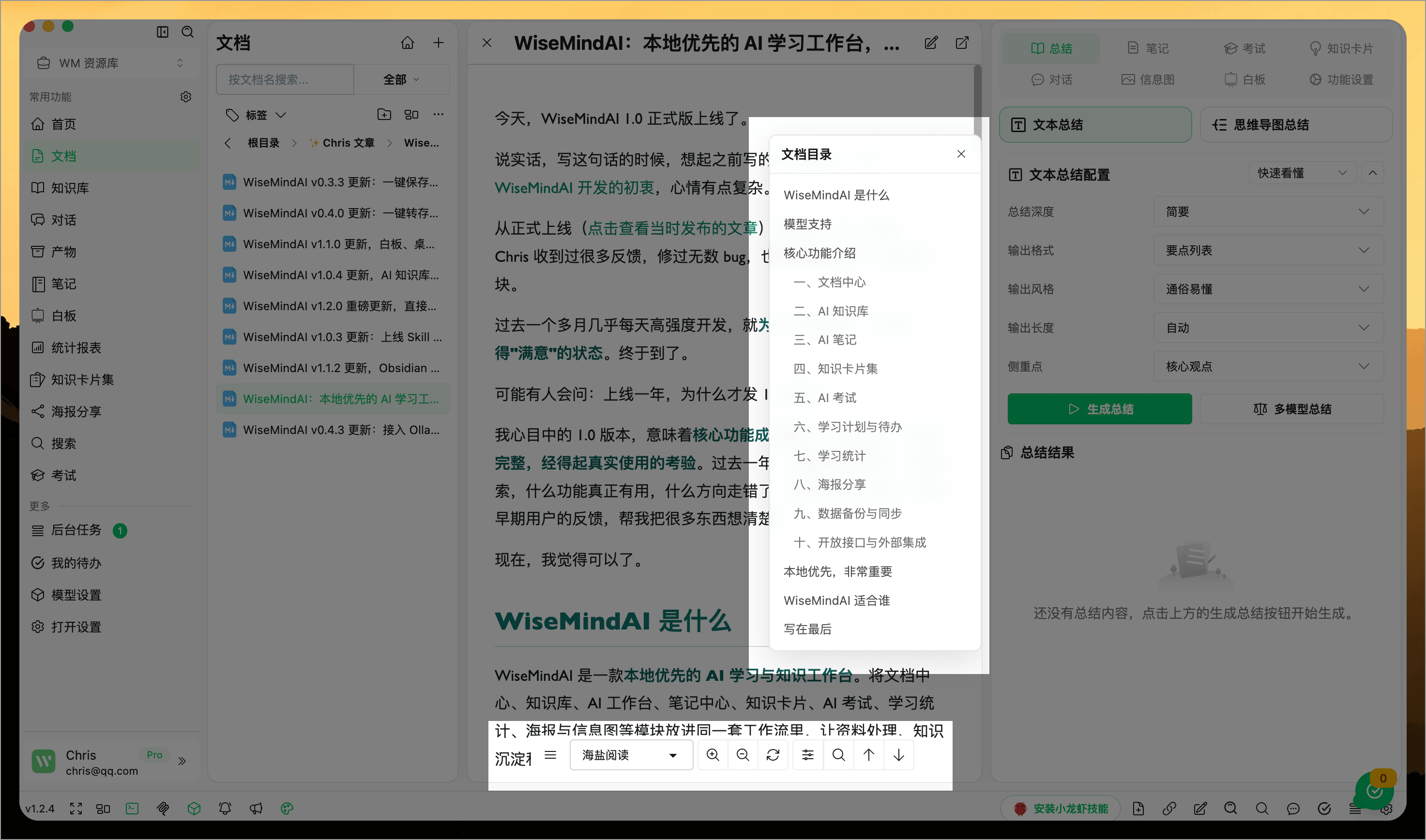Close the open document with X
Viewport: 1426px width, 840px height.
tap(487, 43)
